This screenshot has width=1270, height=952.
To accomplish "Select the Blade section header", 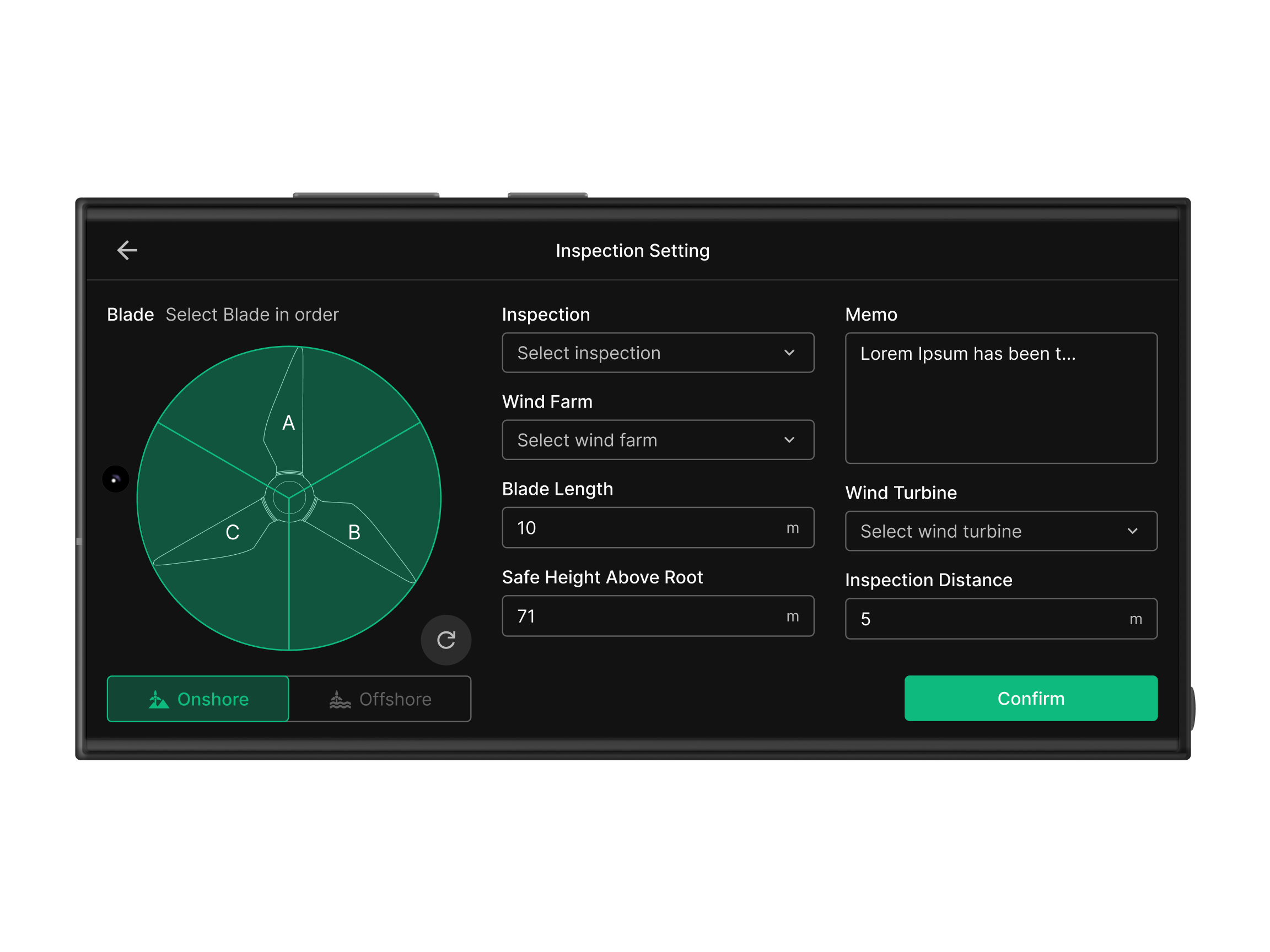I will click(x=130, y=314).
